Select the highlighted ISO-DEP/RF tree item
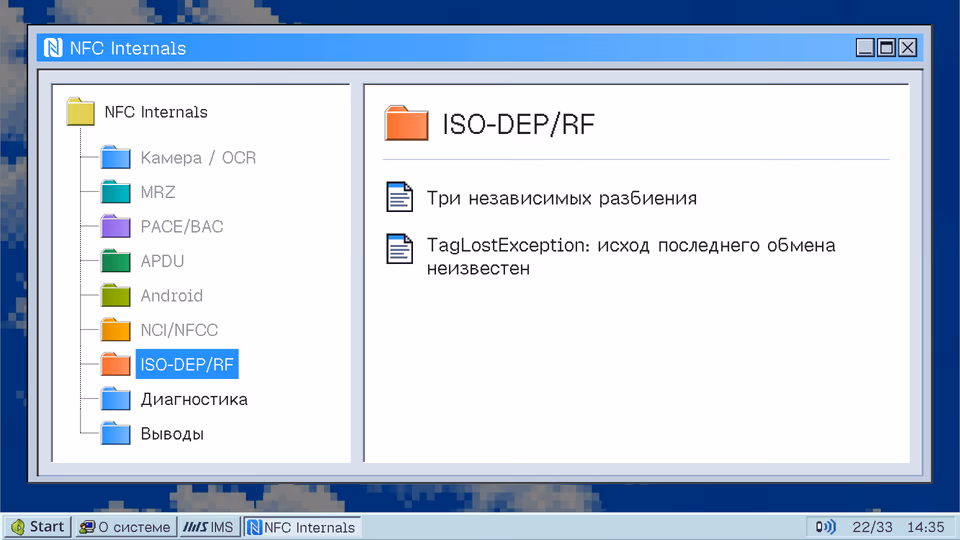This screenshot has height=540, width=960. click(187, 364)
